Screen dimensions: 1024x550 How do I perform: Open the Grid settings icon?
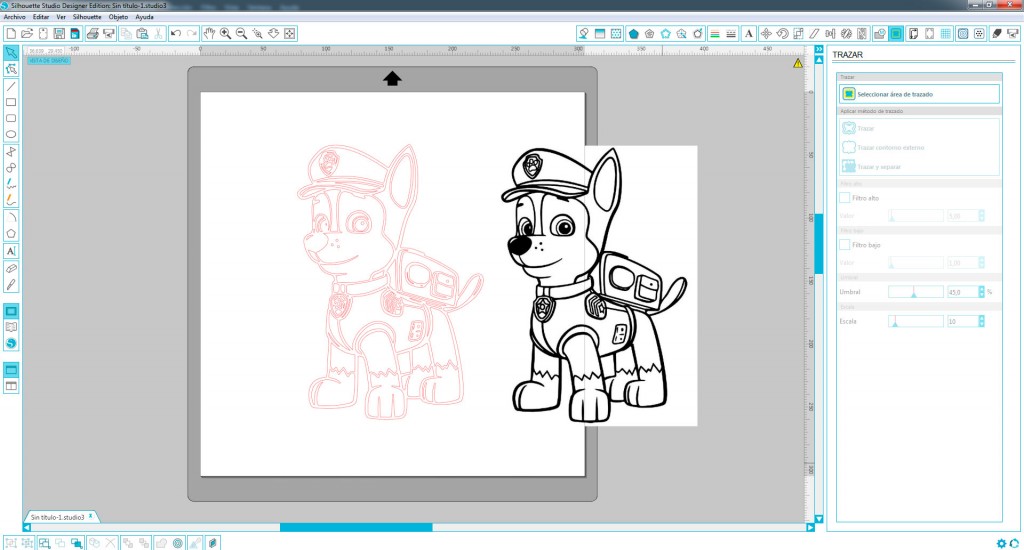click(x=946, y=33)
